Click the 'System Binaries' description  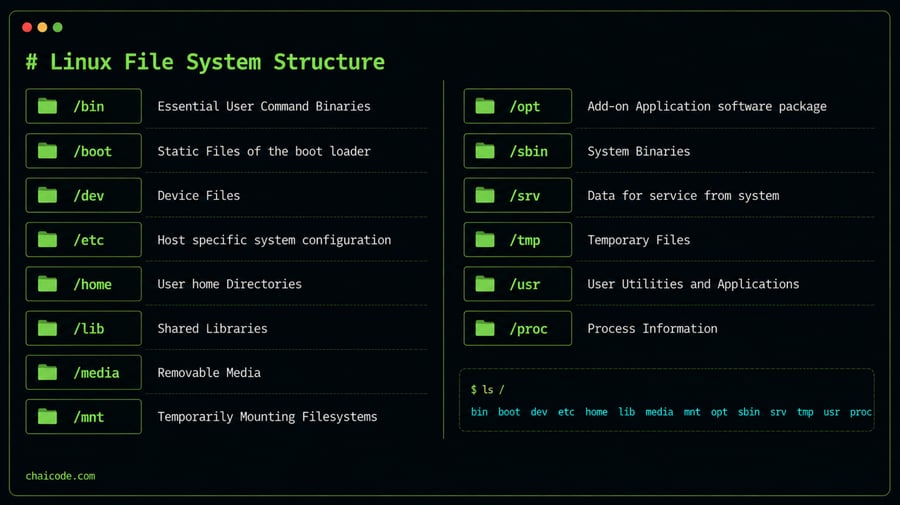click(x=639, y=151)
